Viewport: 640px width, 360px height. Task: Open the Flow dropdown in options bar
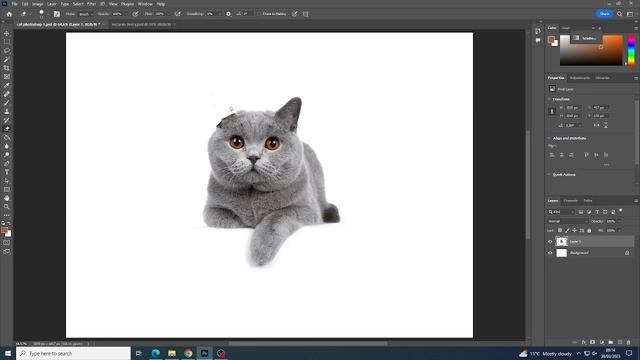click(x=168, y=14)
